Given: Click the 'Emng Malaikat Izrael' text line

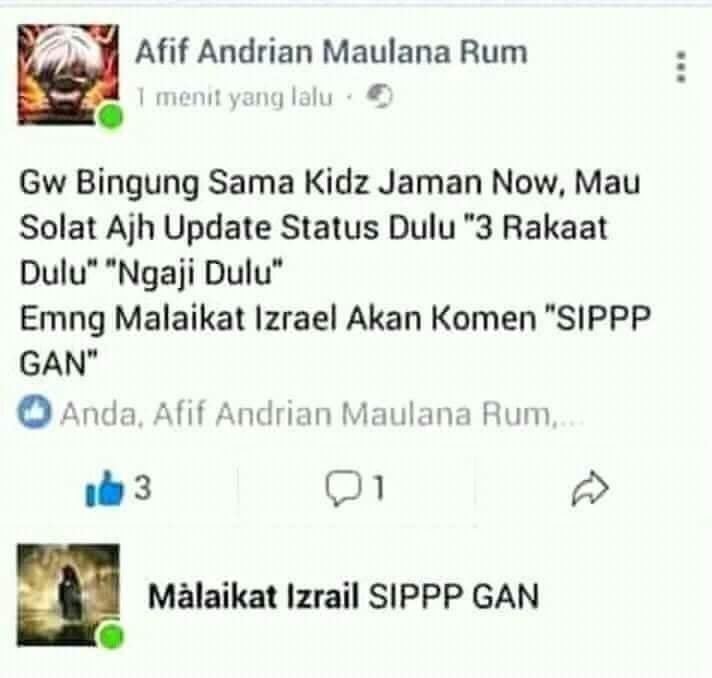Looking at the screenshot, I should (336, 318).
